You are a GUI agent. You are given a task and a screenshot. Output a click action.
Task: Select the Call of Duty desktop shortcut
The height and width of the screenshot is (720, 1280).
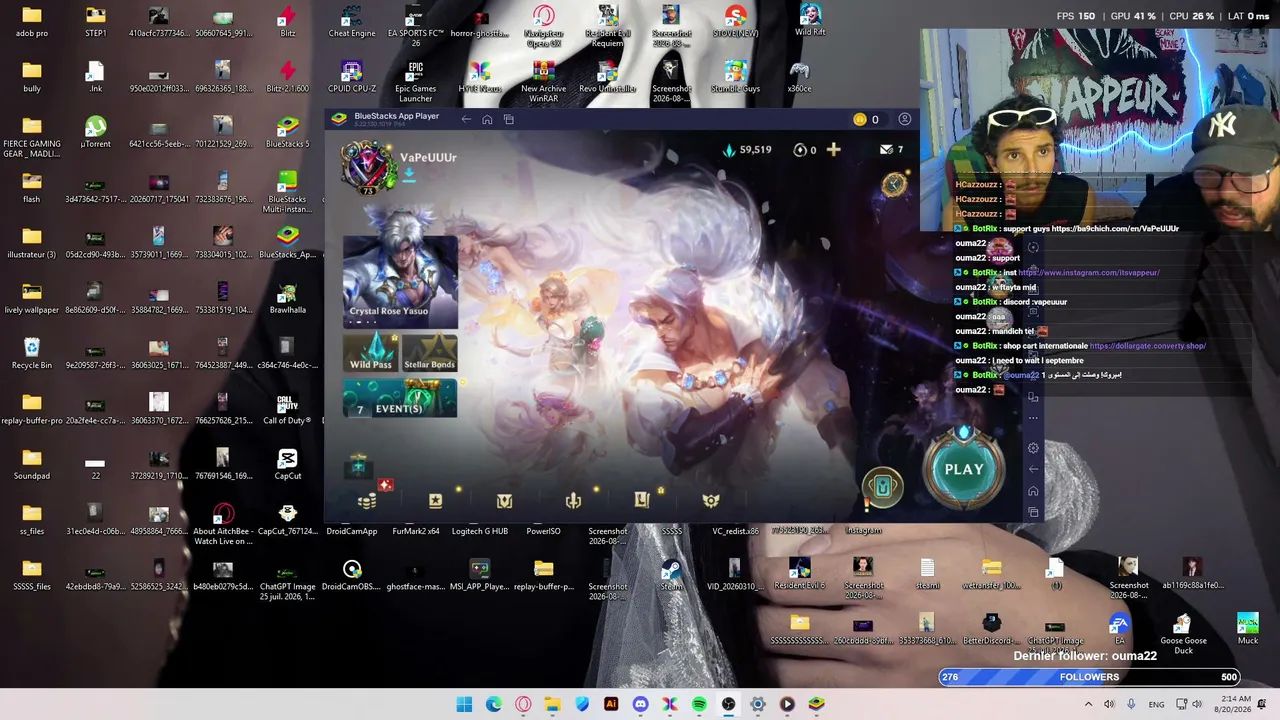(287, 410)
